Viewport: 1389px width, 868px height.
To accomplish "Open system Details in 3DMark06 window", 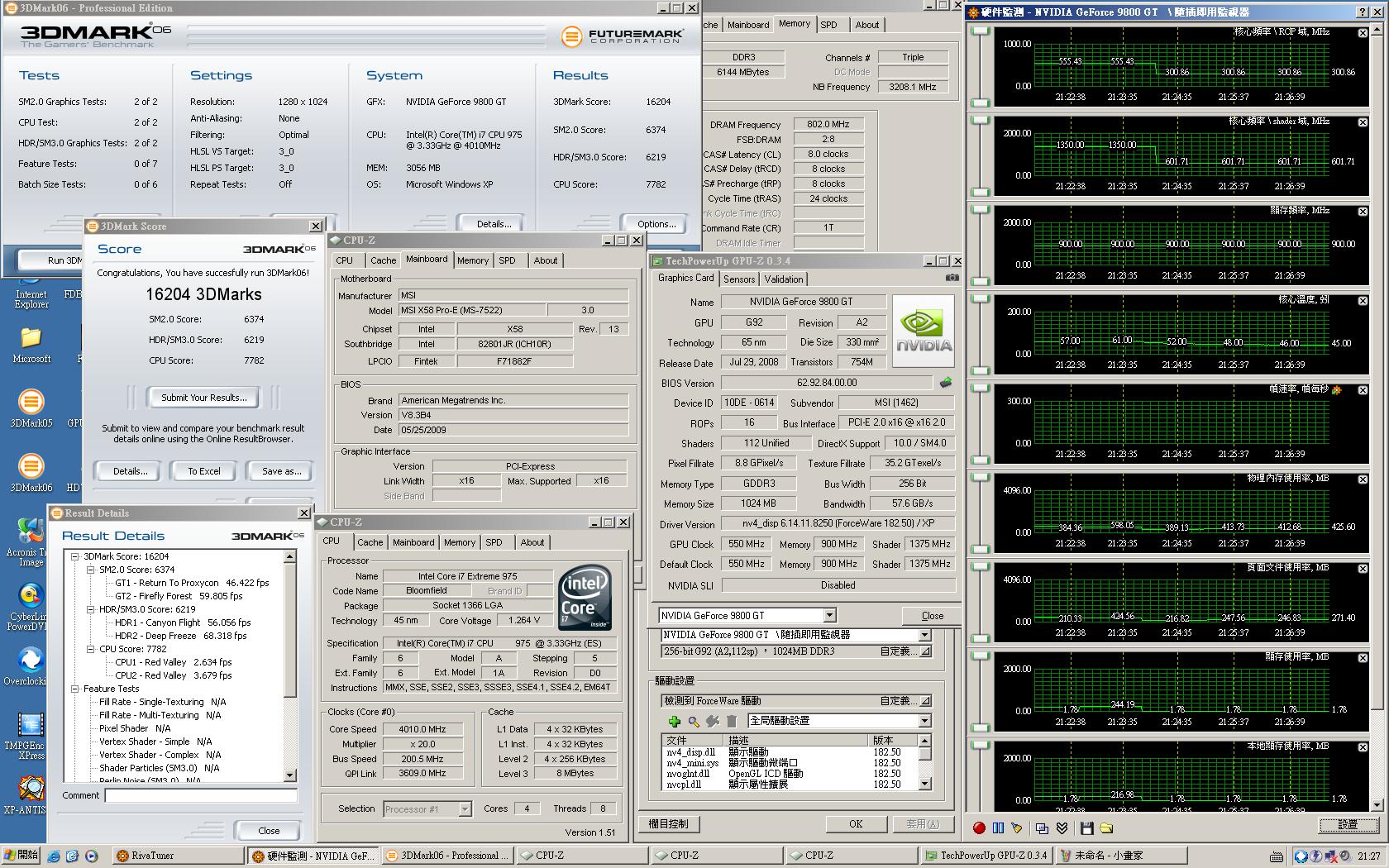I will 494,223.
